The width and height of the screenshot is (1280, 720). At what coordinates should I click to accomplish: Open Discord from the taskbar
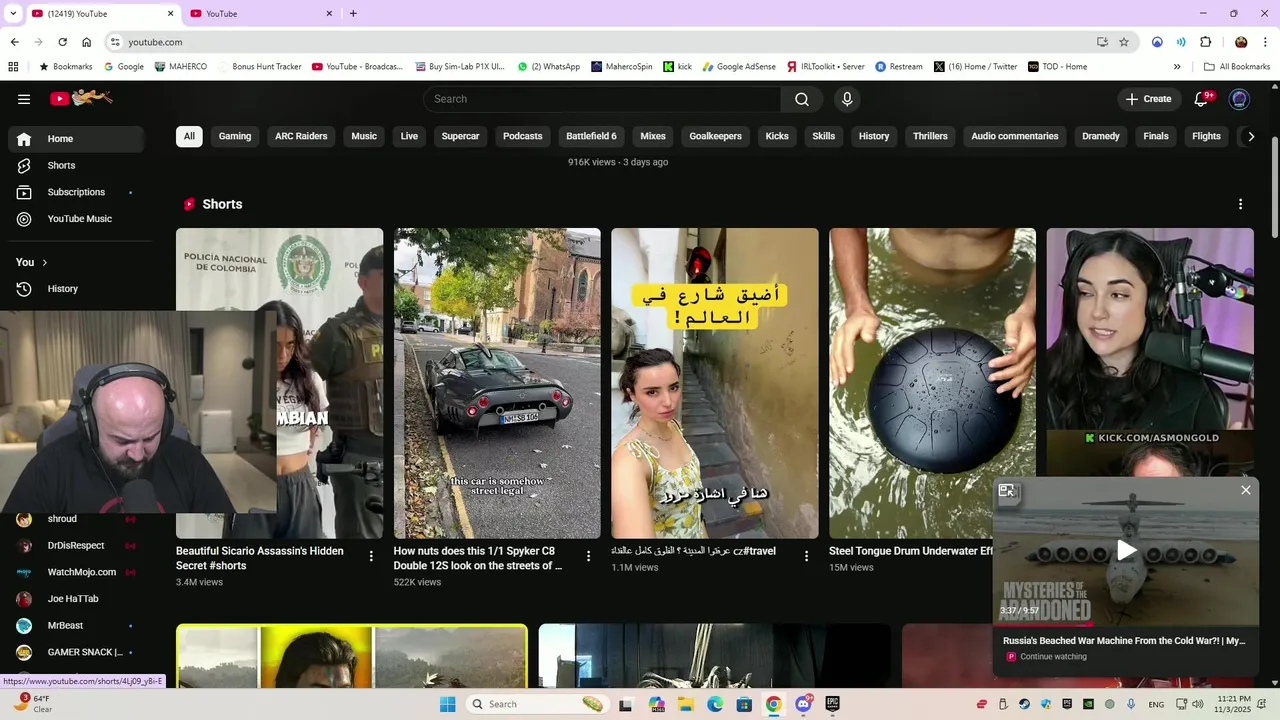click(x=803, y=704)
